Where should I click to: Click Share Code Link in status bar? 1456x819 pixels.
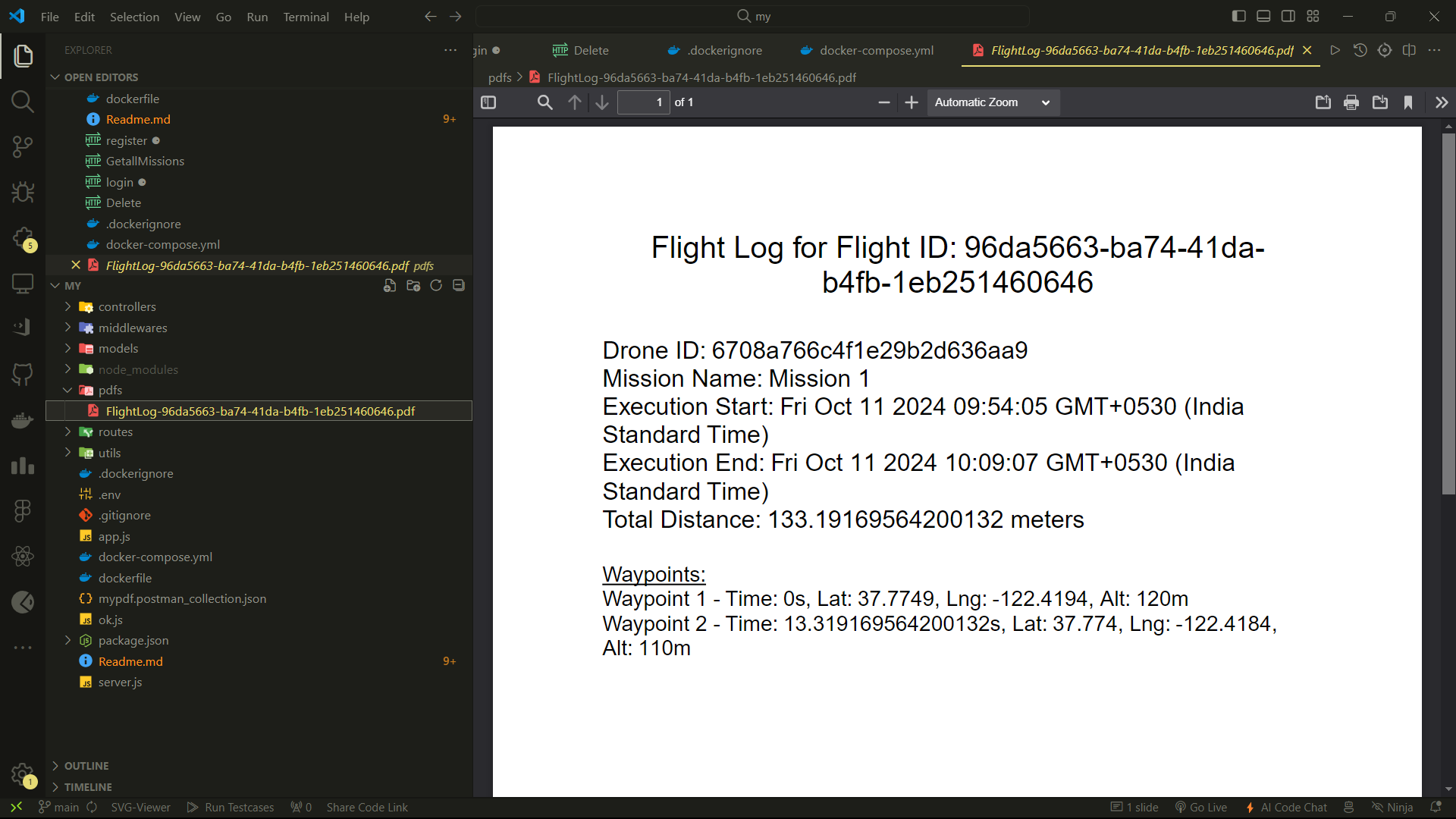(367, 807)
